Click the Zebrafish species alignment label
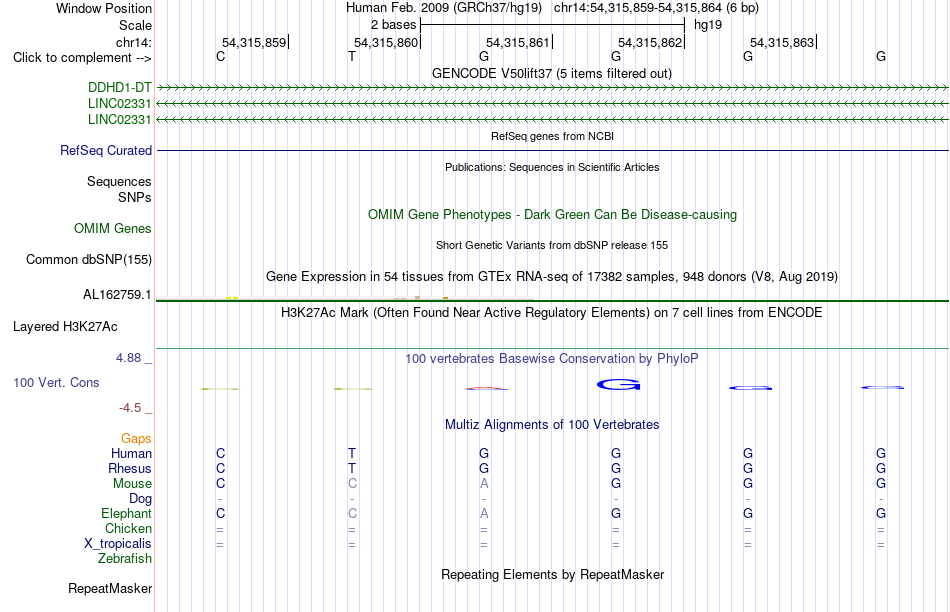 (125, 558)
